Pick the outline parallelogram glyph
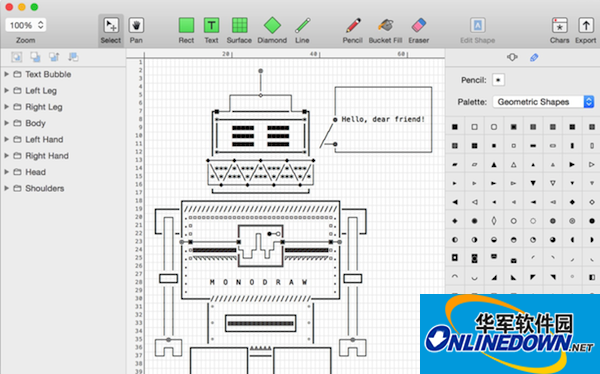 pyautogui.click(x=474, y=165)
